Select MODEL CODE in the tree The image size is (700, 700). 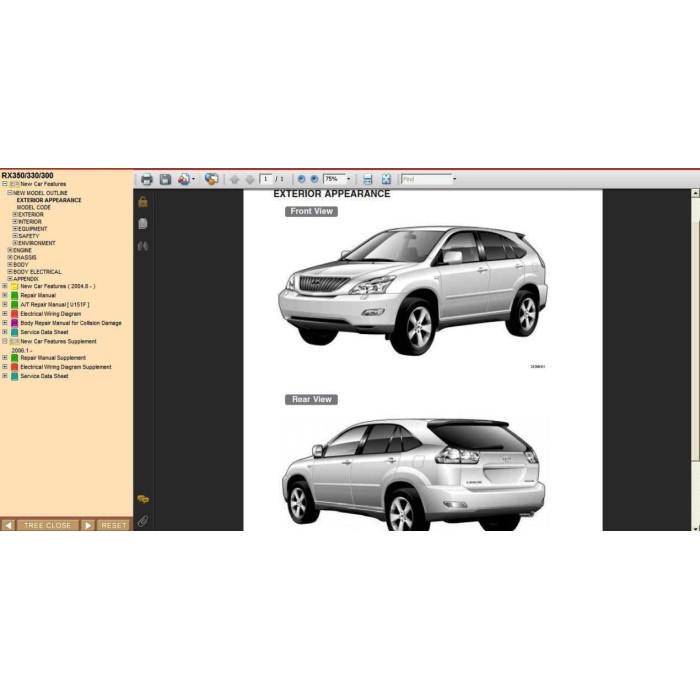[x=34, y=207]
